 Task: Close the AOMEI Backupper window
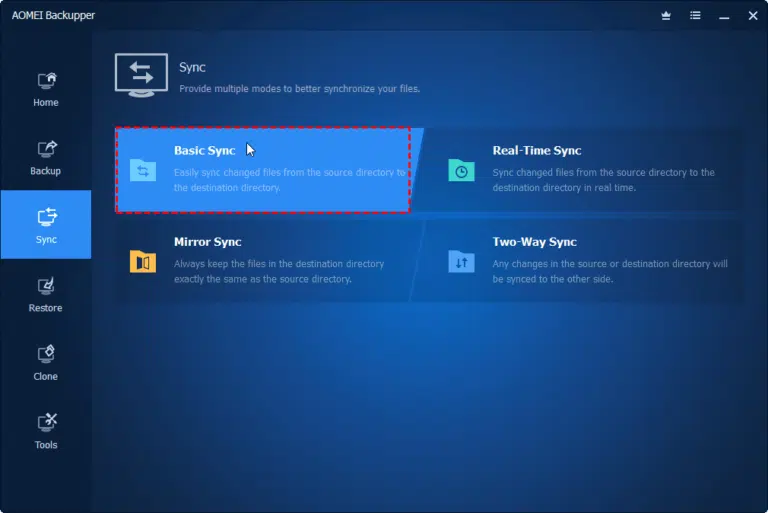(x=753, y=16)
